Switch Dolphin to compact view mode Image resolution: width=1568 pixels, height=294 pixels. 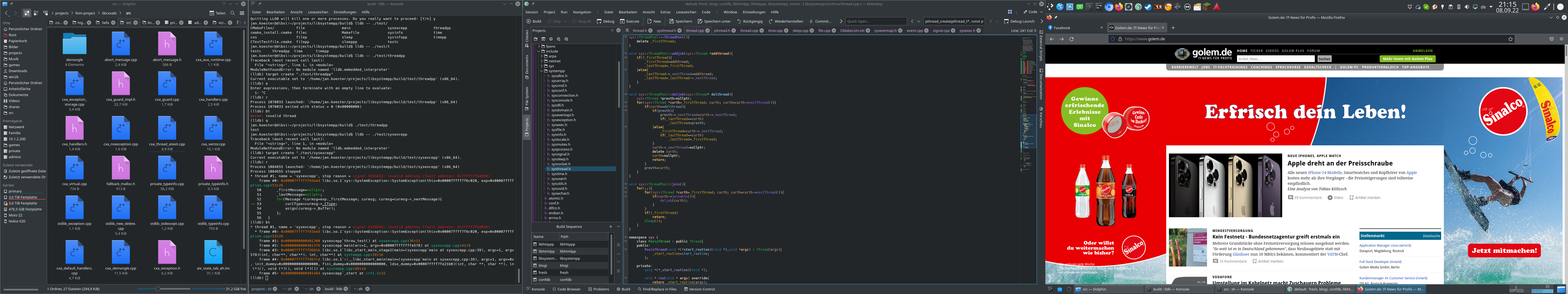[36, 13]
